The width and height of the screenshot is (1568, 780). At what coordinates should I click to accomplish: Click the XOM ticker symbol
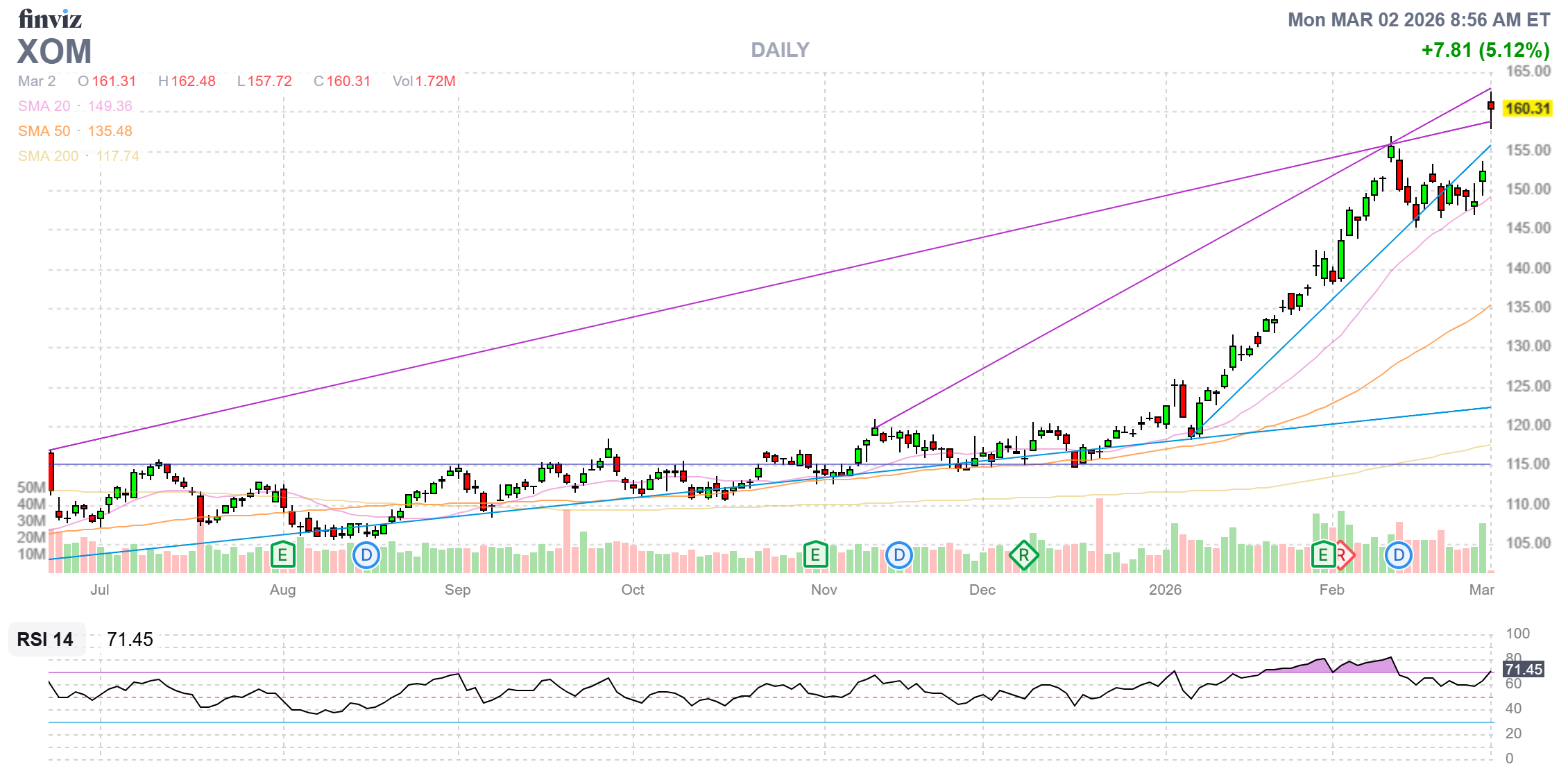click(x=54, y=51)
